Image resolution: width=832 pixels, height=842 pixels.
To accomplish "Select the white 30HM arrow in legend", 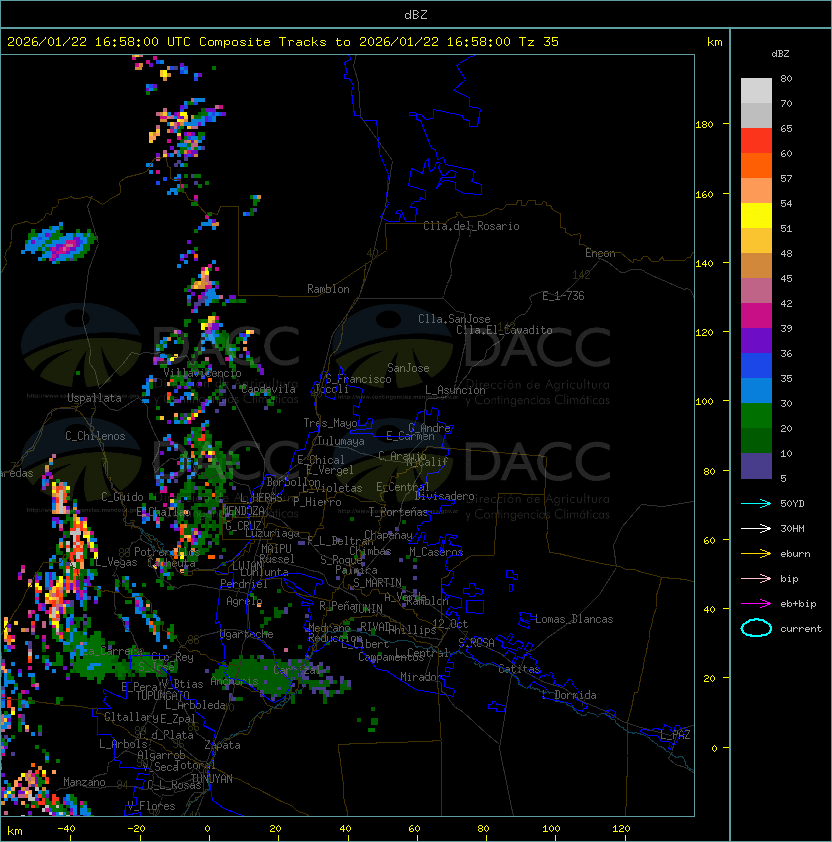I will [756, 529].
